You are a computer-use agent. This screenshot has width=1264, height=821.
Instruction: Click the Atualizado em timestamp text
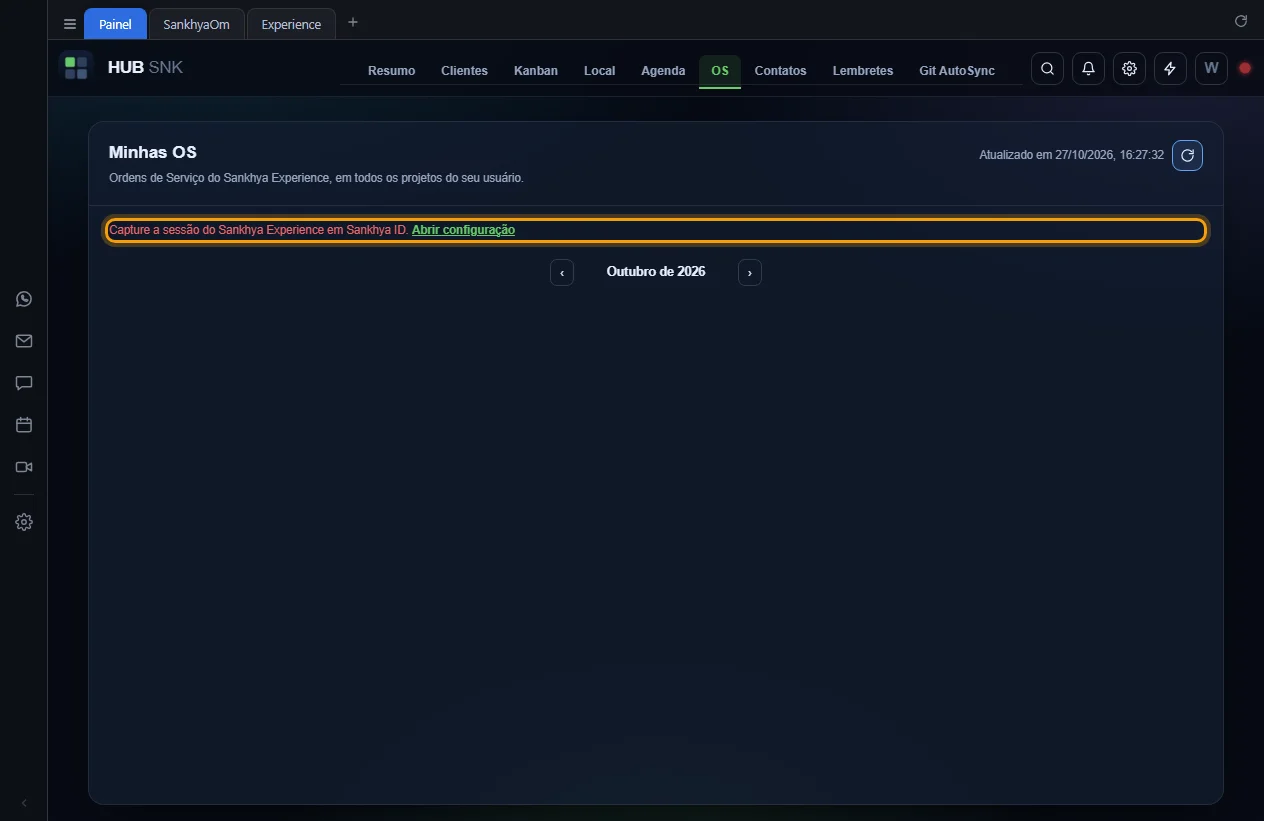(1071, 155)
